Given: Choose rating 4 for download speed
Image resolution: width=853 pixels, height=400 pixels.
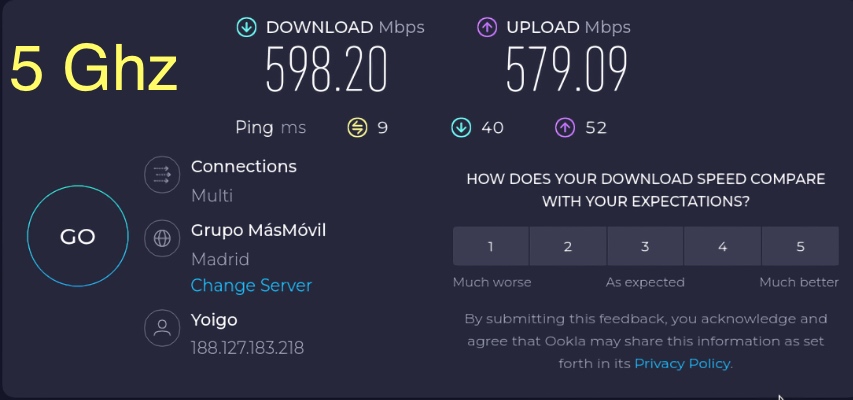Looking at the screenshot, I should click(722, 247).
